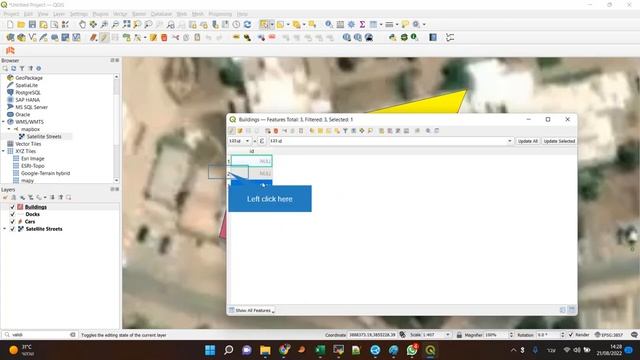Open Filter funnel icon in the attribute table toolbar
640x360 pixels.
click(x=345, y=131)
